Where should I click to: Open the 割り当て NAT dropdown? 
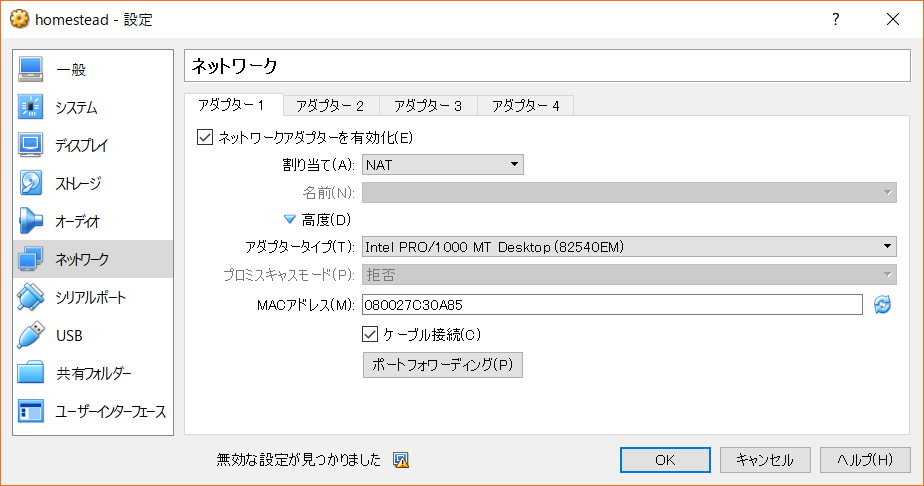point(443,165)
